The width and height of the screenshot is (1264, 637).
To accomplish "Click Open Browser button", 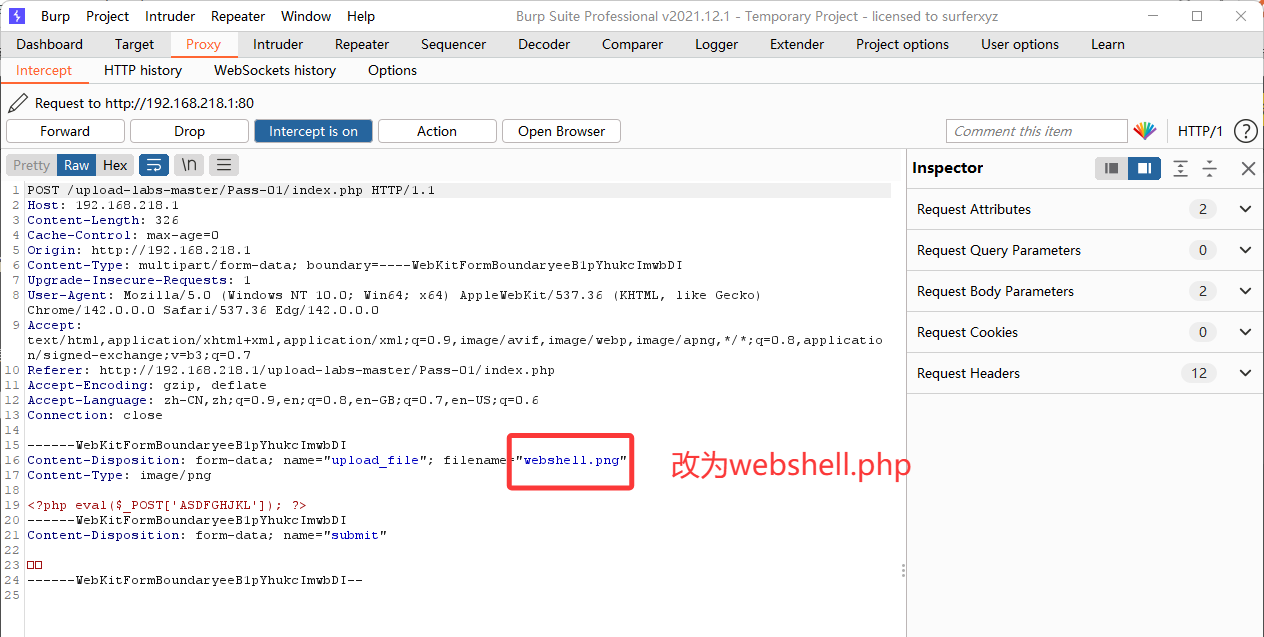I will point(561,131).
